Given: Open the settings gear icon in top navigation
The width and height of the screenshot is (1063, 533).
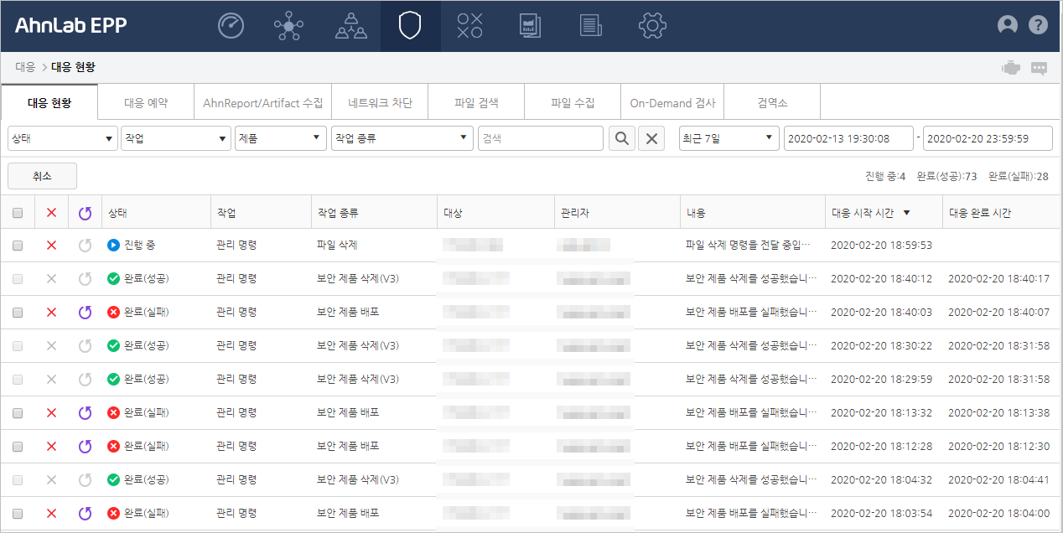Looking at the screenshot, I should click(x=652, y=26).
